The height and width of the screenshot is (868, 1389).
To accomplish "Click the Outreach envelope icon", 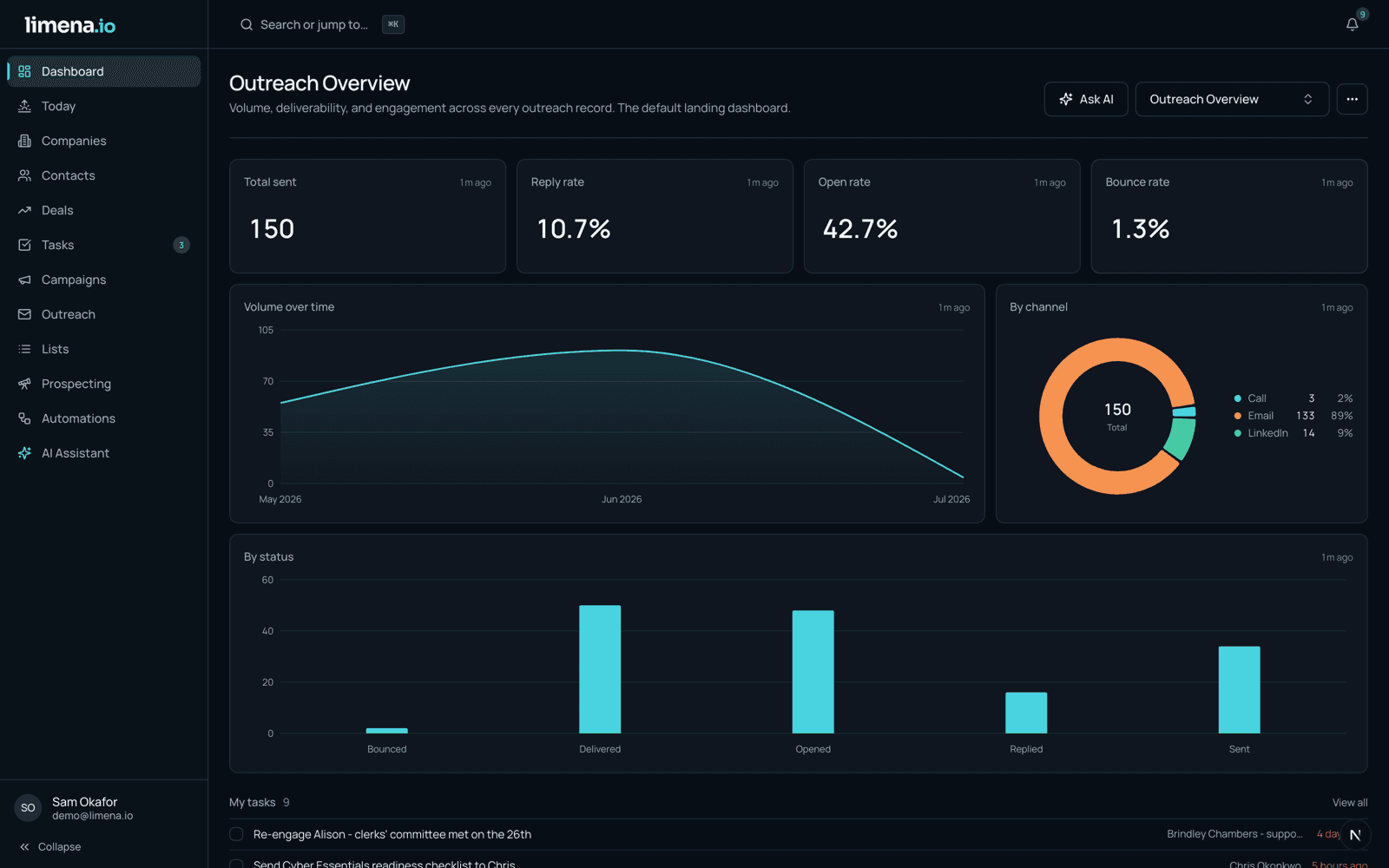I will 24,314.
